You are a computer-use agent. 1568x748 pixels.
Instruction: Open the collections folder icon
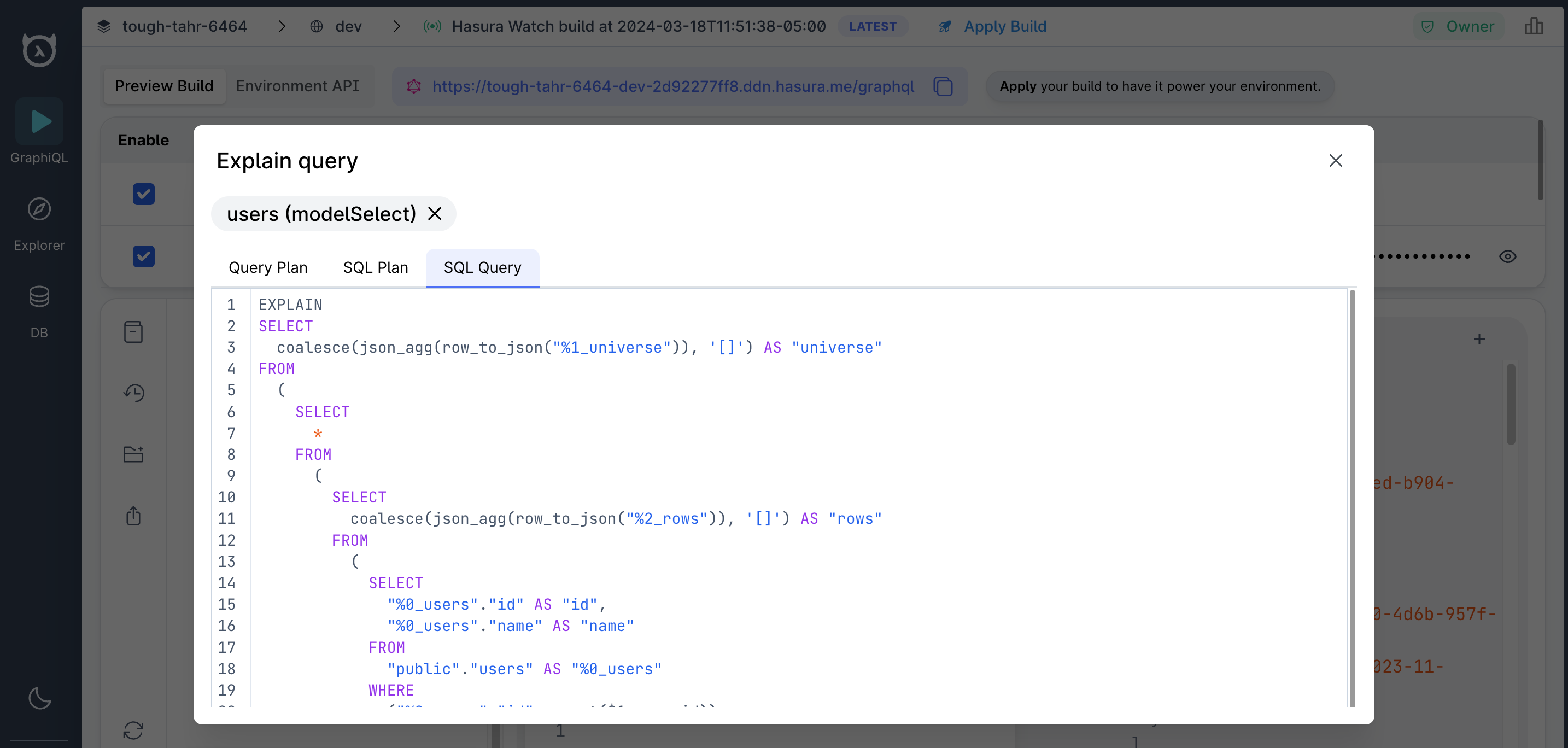[133, 454]
